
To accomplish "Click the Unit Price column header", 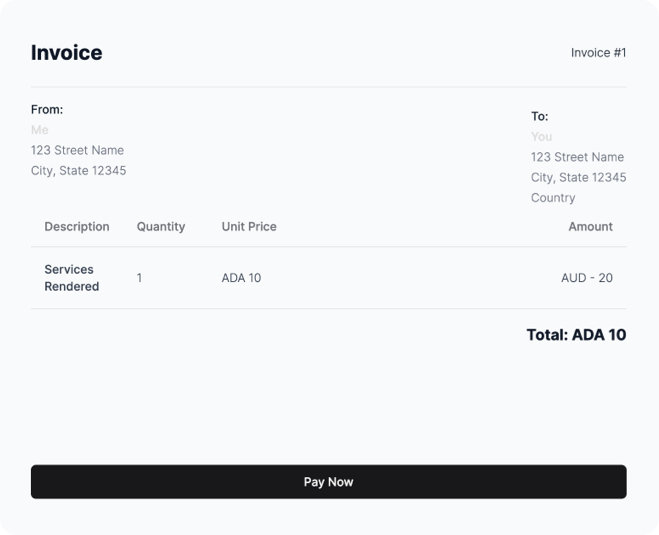I will click(x=249, y=227).
